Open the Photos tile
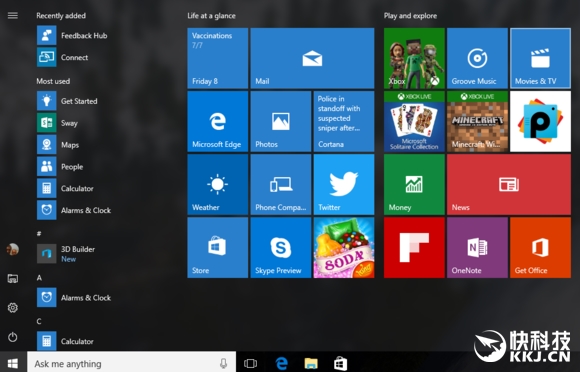This screenshot has width=580, height=372. 281,122
